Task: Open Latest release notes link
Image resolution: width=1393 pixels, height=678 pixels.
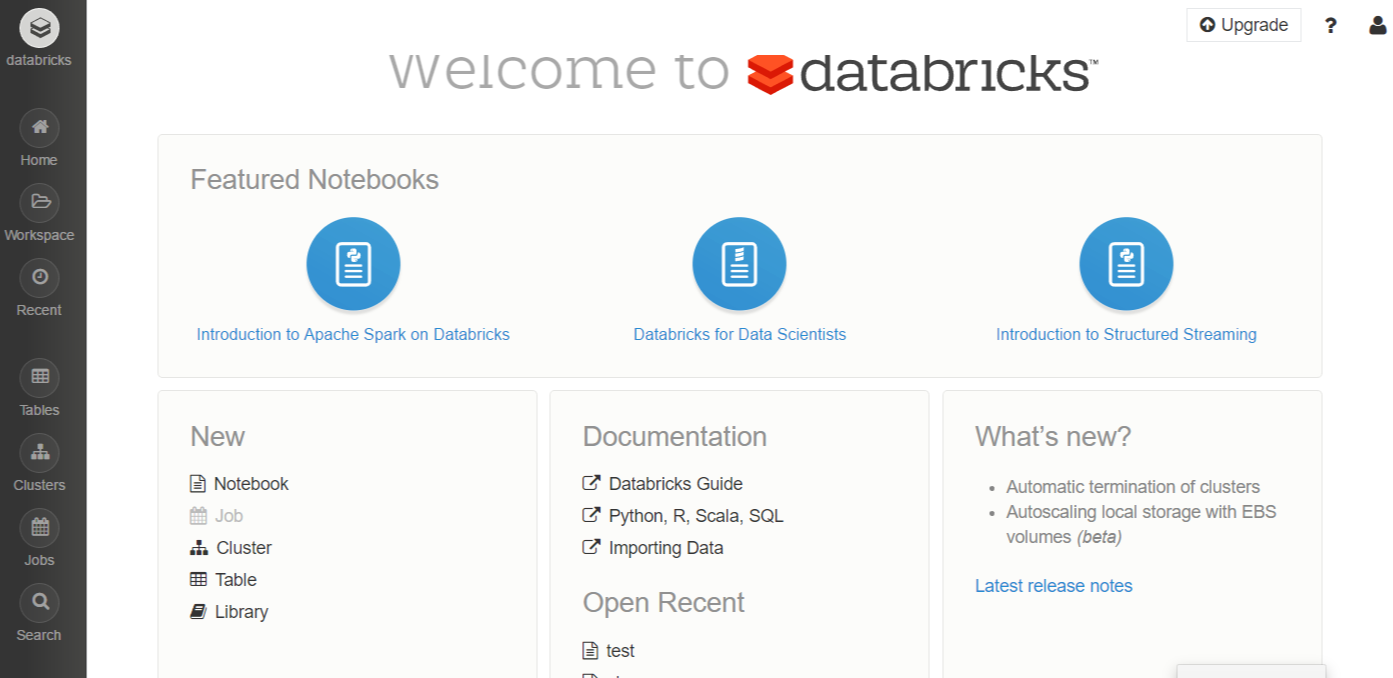Action: coord(1054,586)
